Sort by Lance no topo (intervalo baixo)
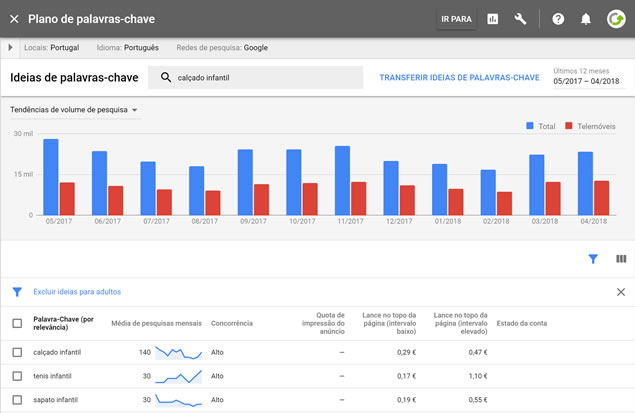635x413 pixels. [x=389, y=323]
